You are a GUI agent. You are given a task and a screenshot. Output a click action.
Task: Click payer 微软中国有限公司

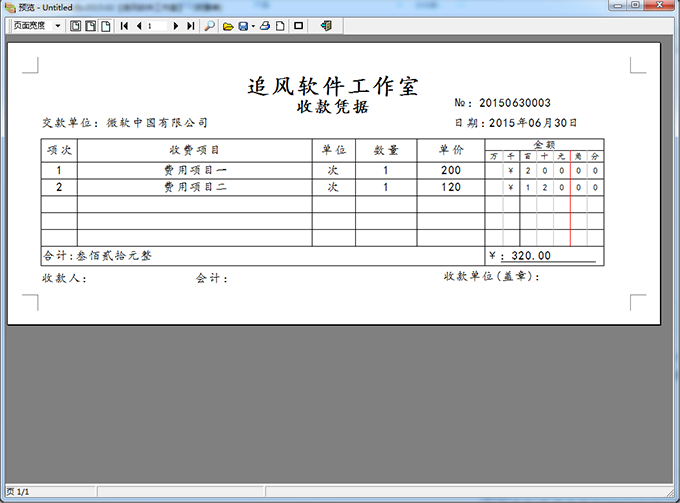(x=157, y=123)
